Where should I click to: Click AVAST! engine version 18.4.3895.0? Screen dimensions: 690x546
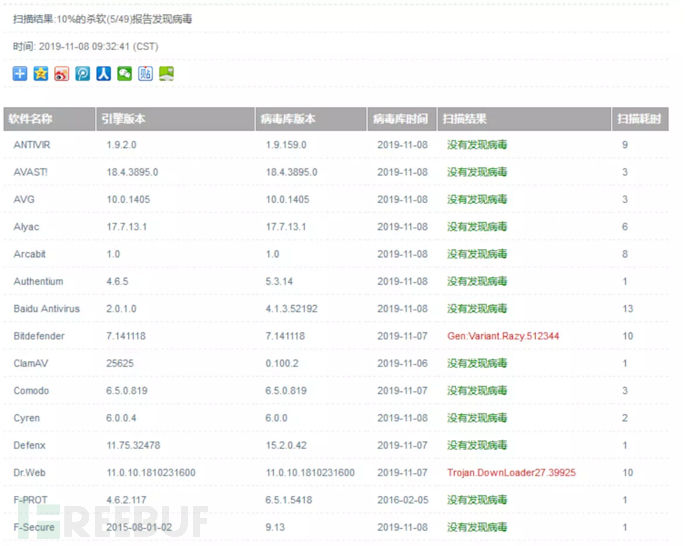[132, 172]
